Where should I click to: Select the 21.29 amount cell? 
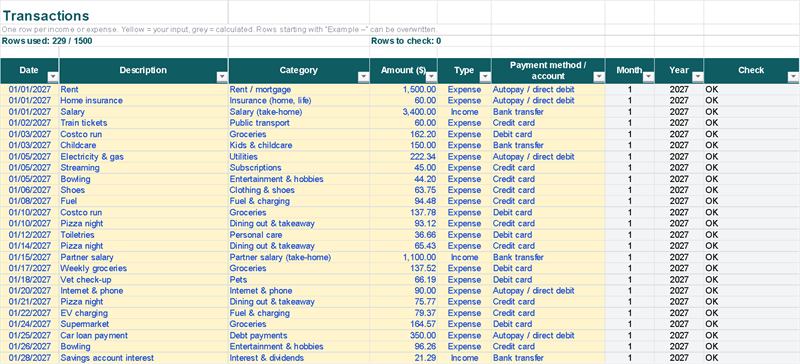[404, 358]
